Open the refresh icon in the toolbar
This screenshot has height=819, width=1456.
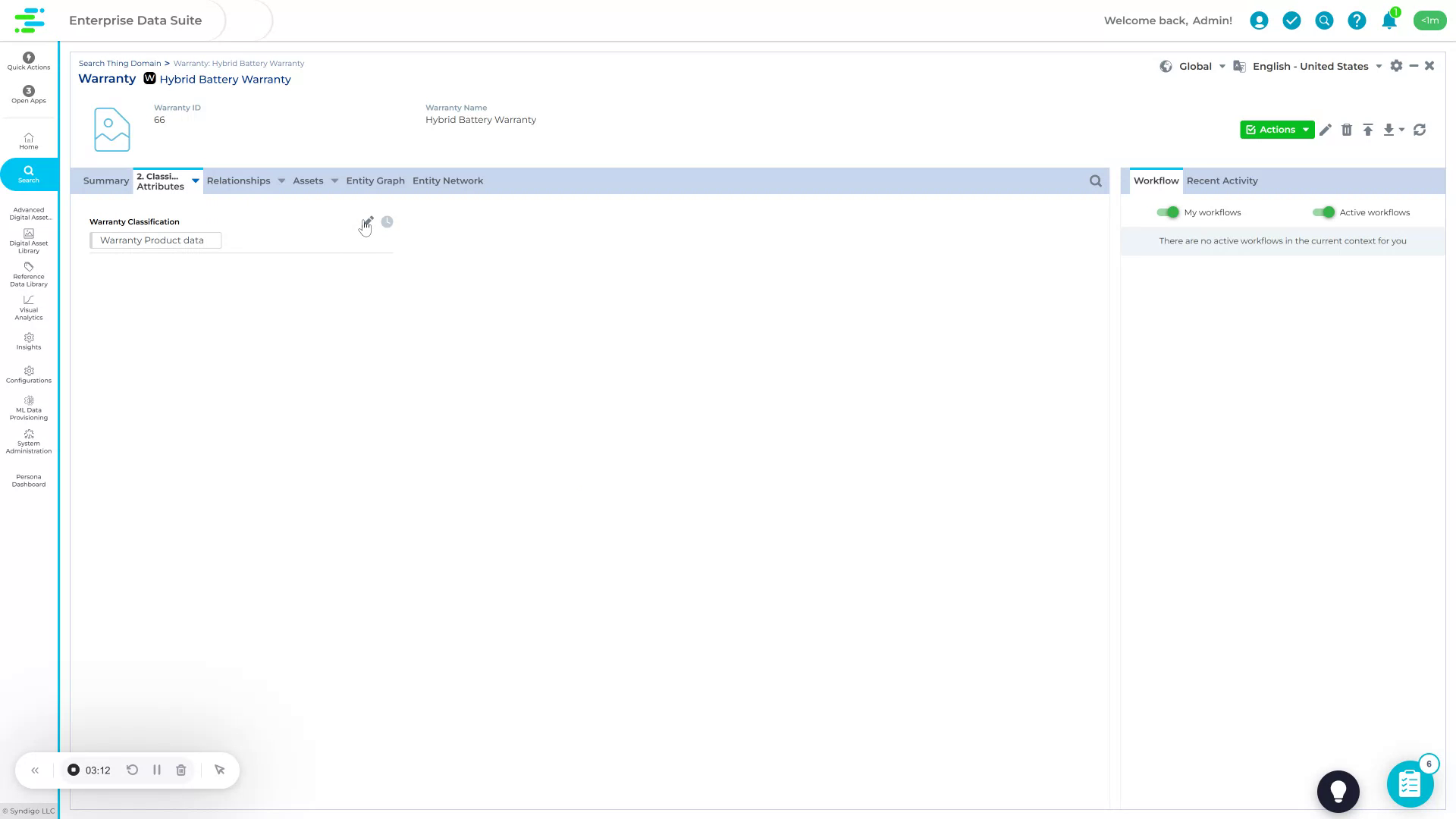(1420, 130)
